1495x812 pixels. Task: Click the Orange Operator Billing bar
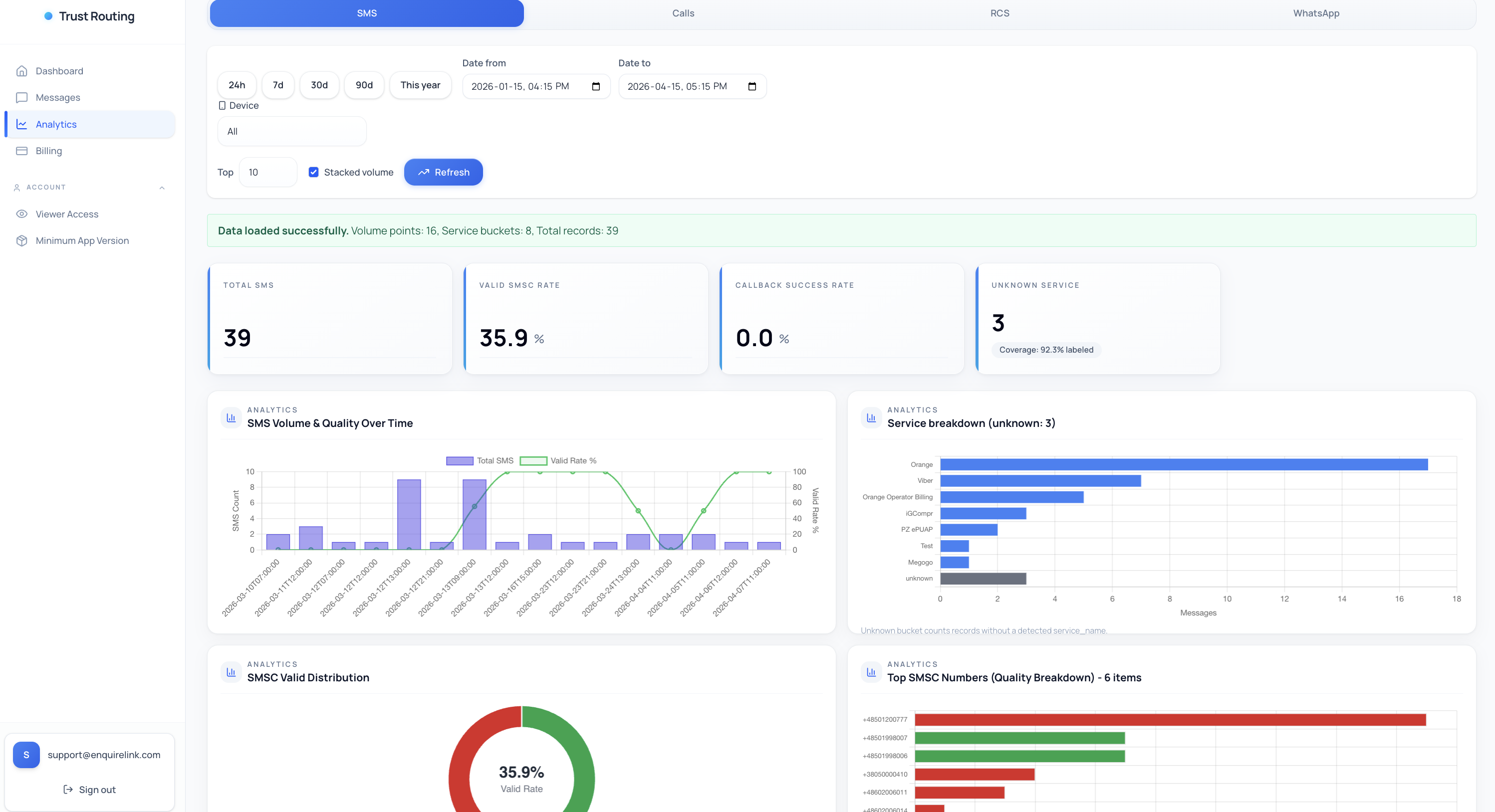tap(1011, 497)
